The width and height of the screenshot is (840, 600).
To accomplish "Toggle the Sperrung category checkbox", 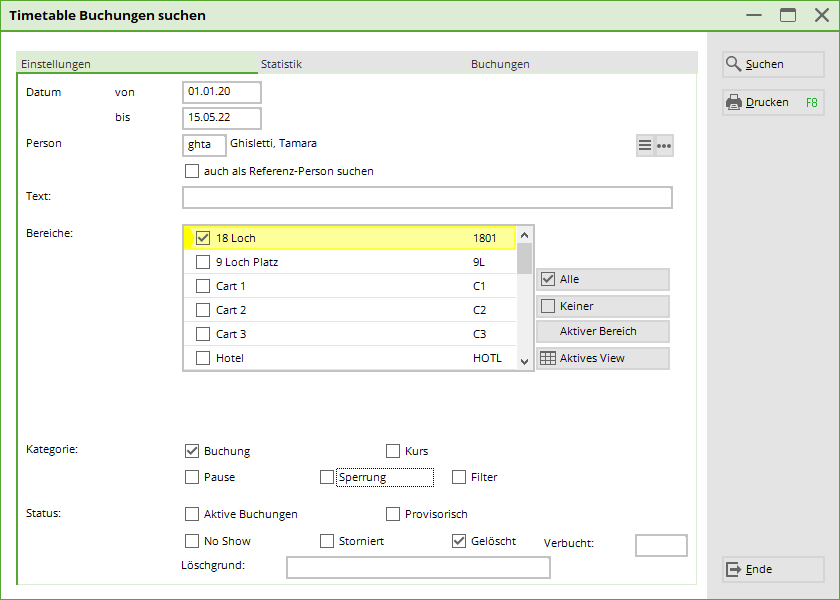I will (x=327, y=477).
